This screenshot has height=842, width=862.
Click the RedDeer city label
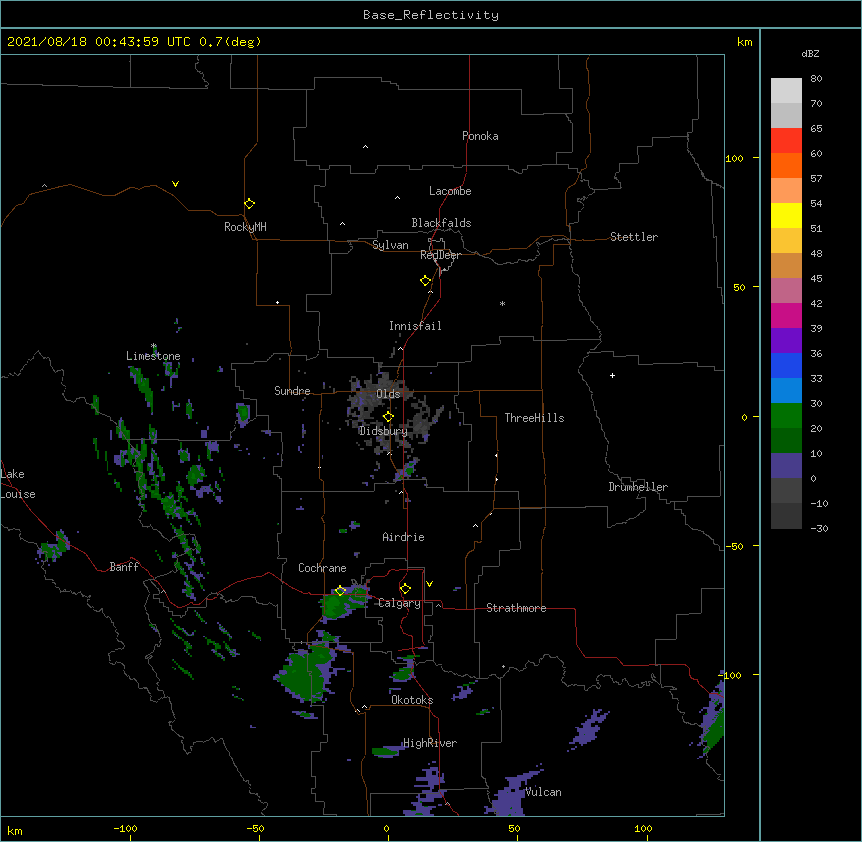pos(440,255)
